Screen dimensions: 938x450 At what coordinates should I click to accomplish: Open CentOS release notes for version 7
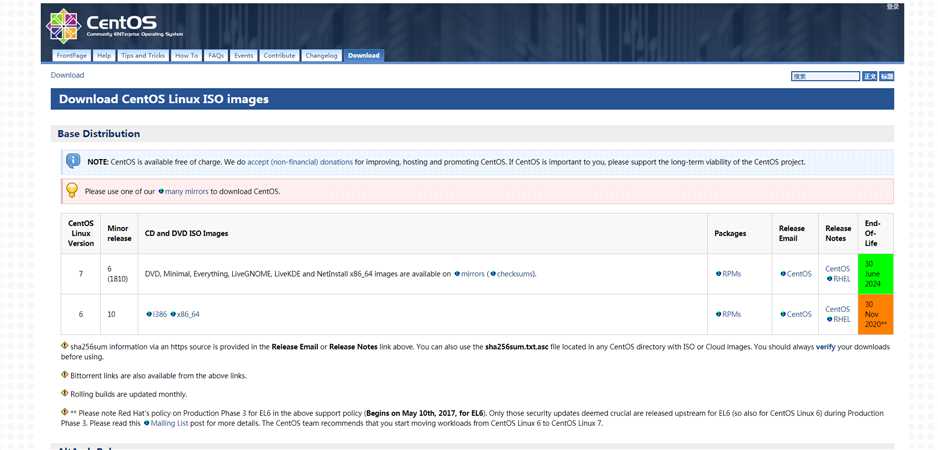tap(838, 269)
